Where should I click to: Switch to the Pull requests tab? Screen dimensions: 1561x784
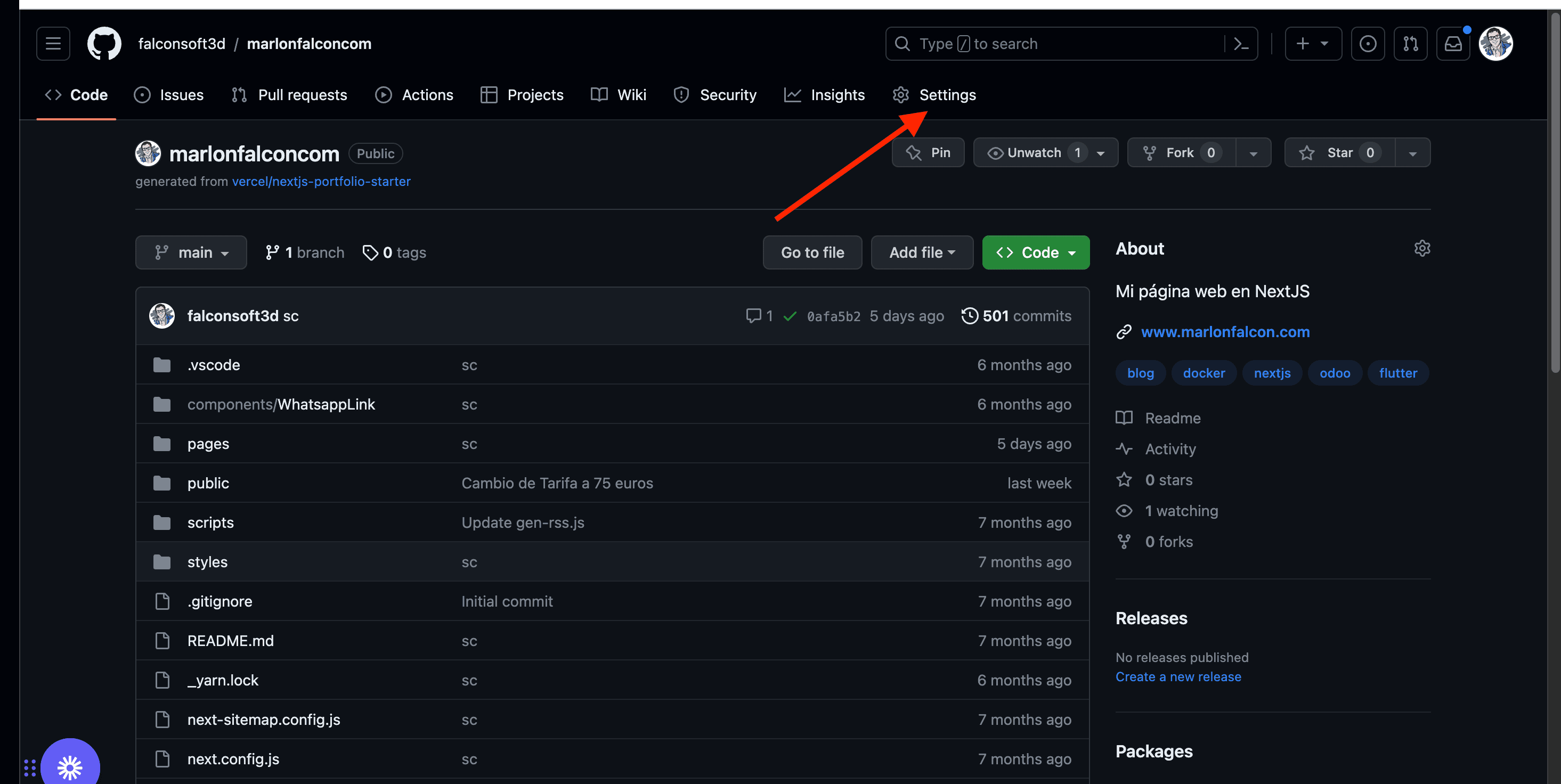pyautogui.click(x=289, y=95)
